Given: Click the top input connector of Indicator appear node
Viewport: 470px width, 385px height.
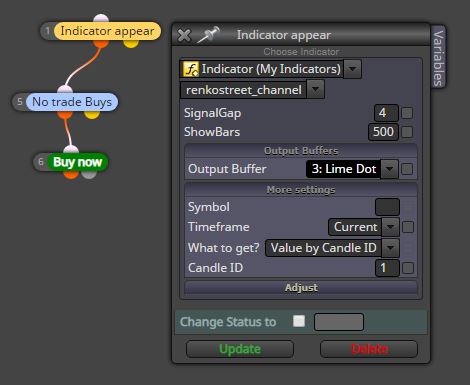Looking at the screenshot, I should (x=101, y=18).
